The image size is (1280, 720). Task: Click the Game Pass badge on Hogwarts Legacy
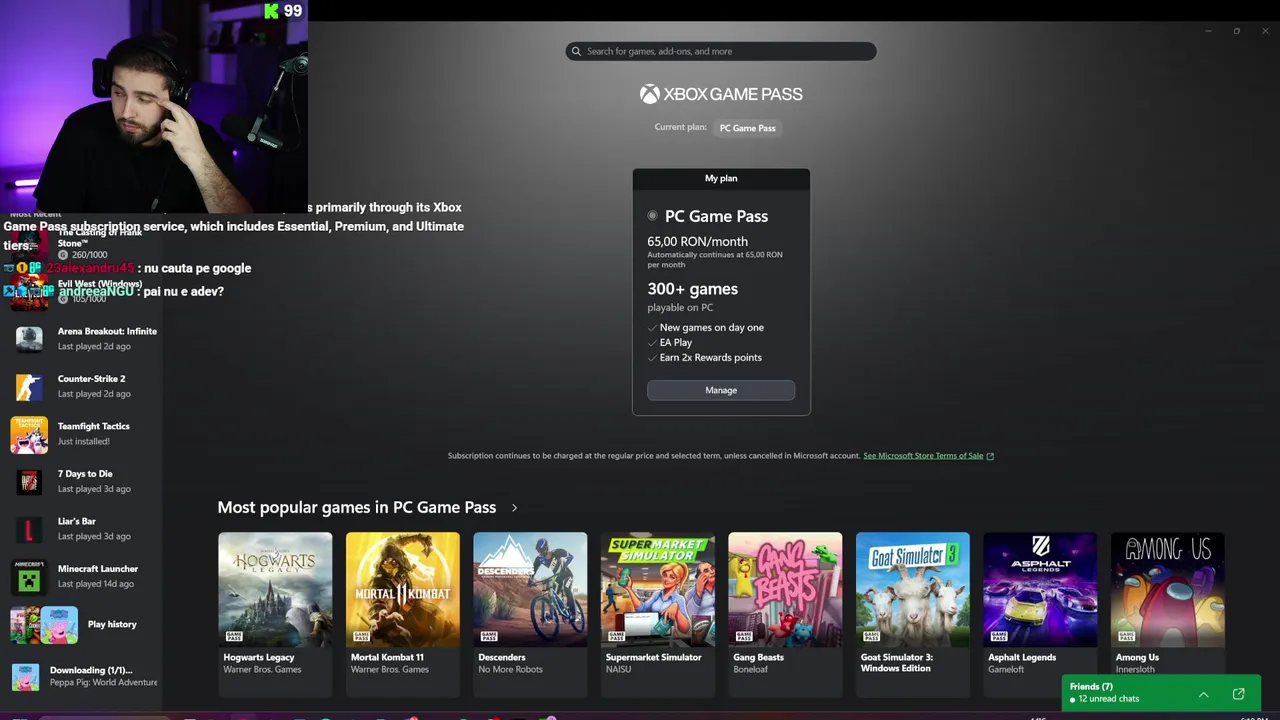click(233, 636)
